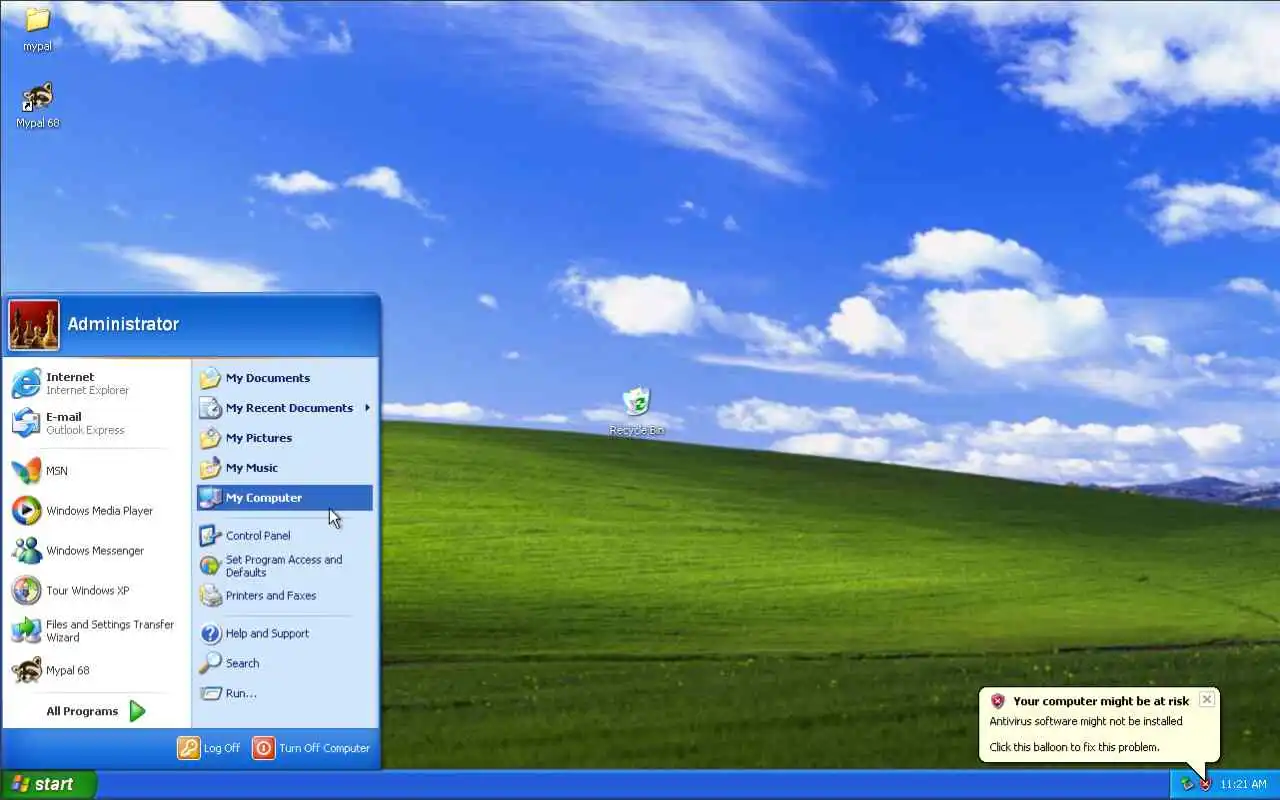
Task: Open the Recycle Bin icon
Action: tap(637, 411)
